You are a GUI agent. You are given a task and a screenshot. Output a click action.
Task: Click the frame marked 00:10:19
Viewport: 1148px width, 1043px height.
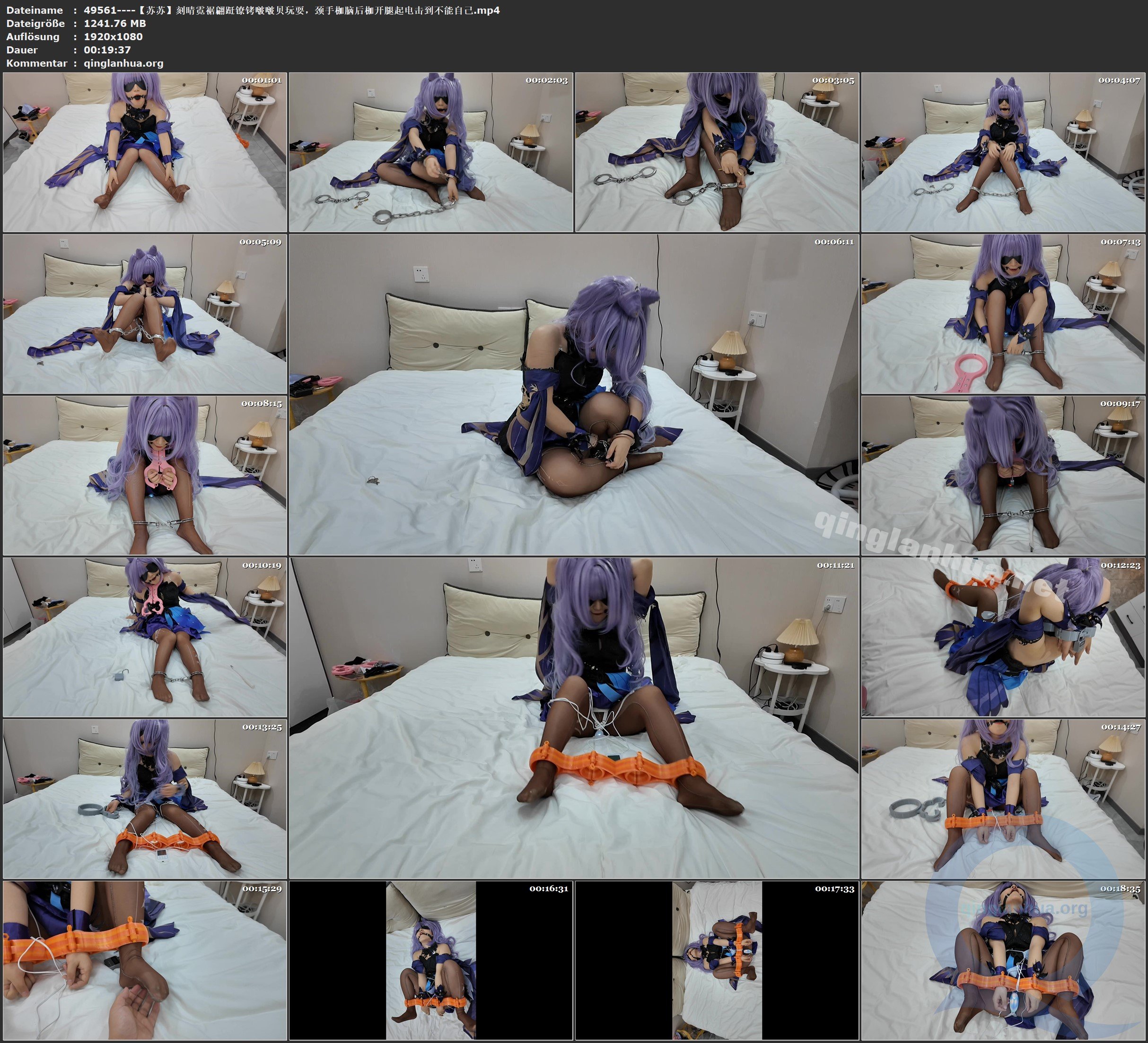[x=145, y=637]
